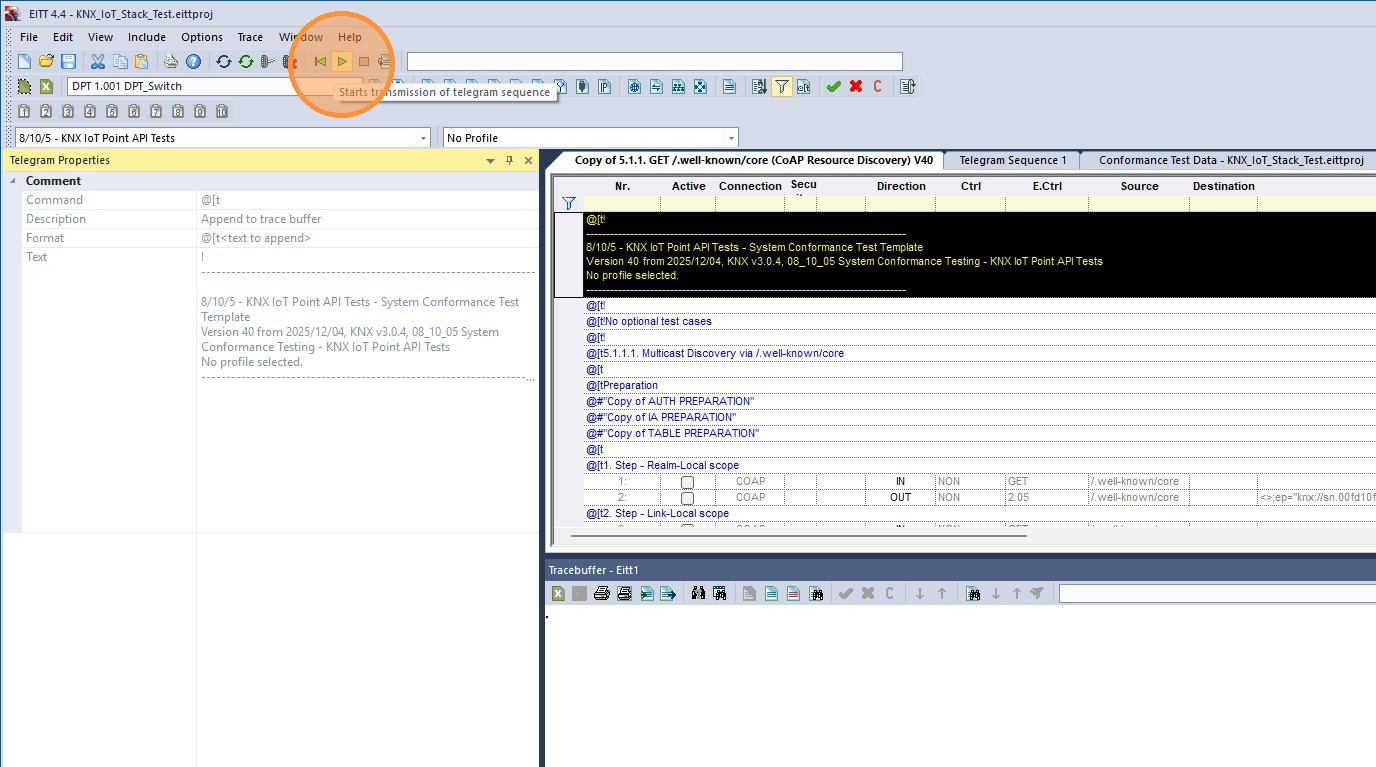Click the globe document icon in the toolbar
Image resolution: width=1376 pixels, height=767 pixels.
pyautogui.click(x=634, y=87)
